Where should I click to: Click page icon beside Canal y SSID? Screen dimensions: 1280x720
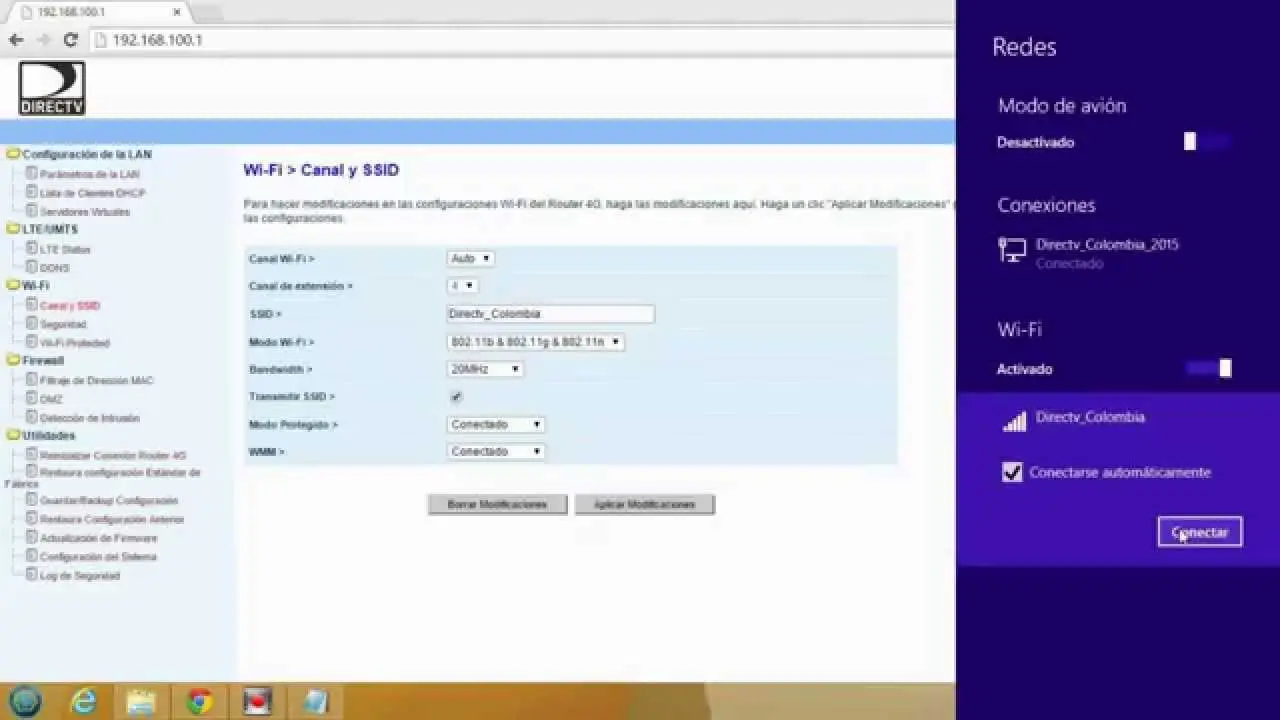click(x=32, y=304)
